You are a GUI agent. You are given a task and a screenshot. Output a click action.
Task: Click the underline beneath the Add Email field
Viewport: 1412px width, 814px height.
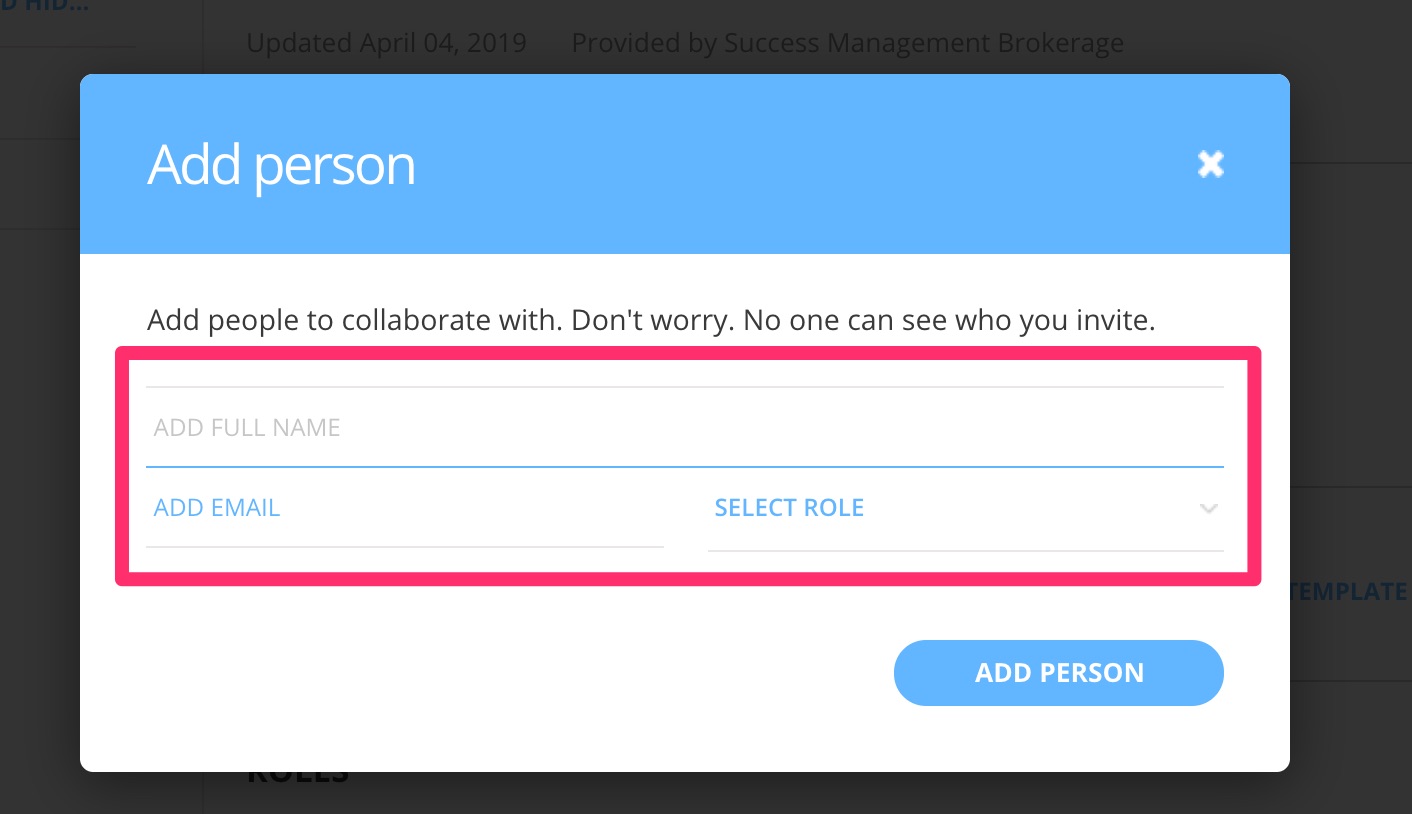404,546
